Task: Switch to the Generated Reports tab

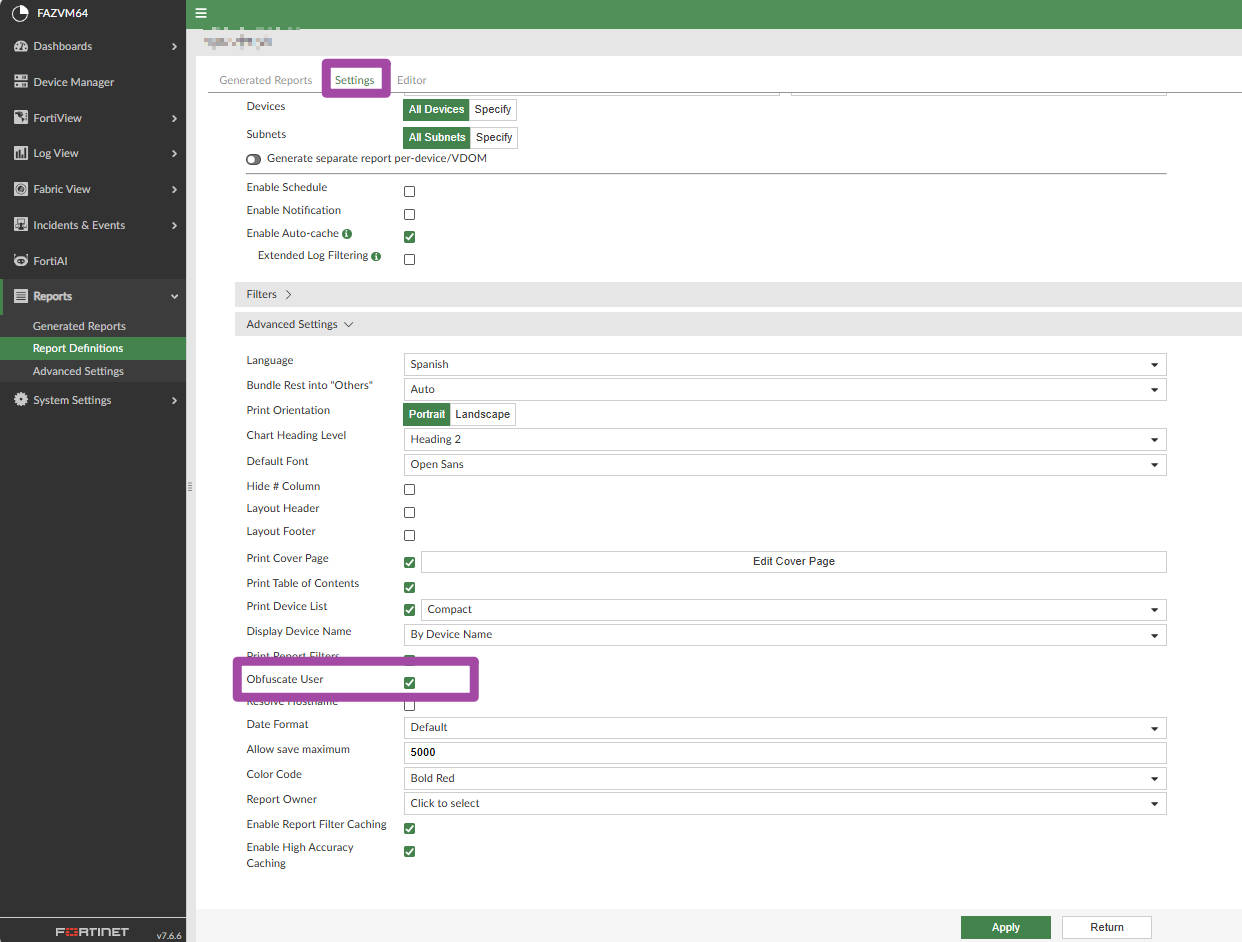Action: (266, 80)
